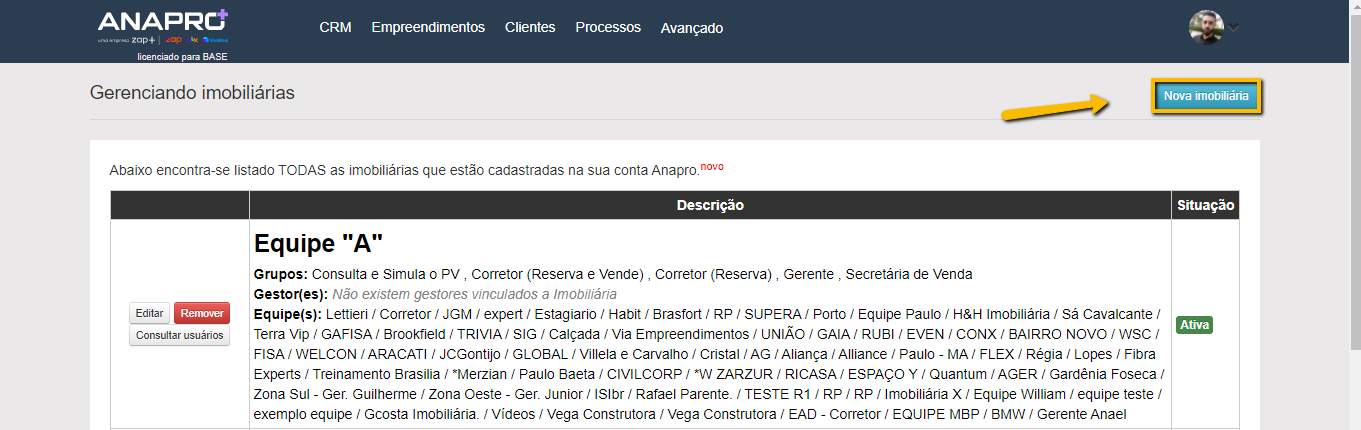This screenshot has height=430, width=1361.
Task: Open the Avançado menu
Action: (692, 28)
